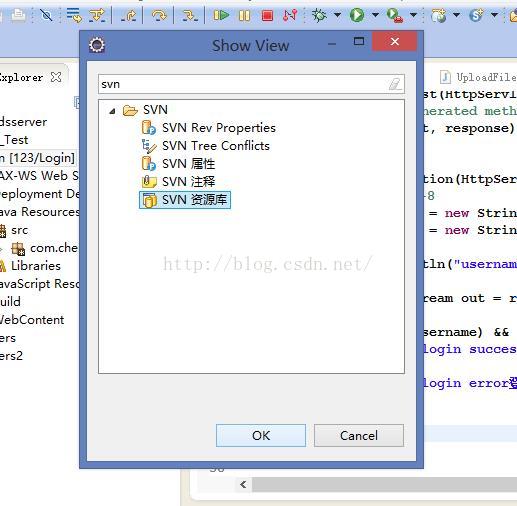The height and width of the screenshot is (506, 517).
Task: Select Java Resources in Explorer
Action: (40, 212)
